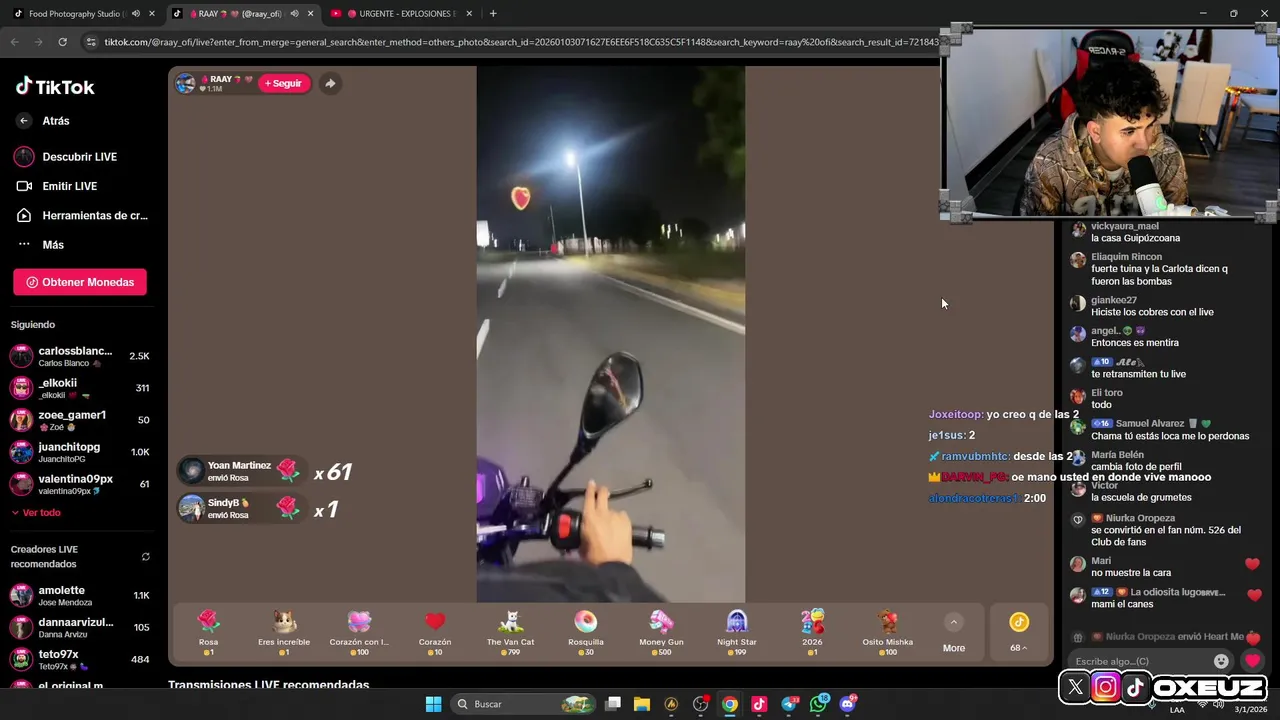The width and height of the screenshot is (1280, 720).
Task: Mute the RAAY tab audio icon
Action: pyautogui.click(x=294, y=14)
